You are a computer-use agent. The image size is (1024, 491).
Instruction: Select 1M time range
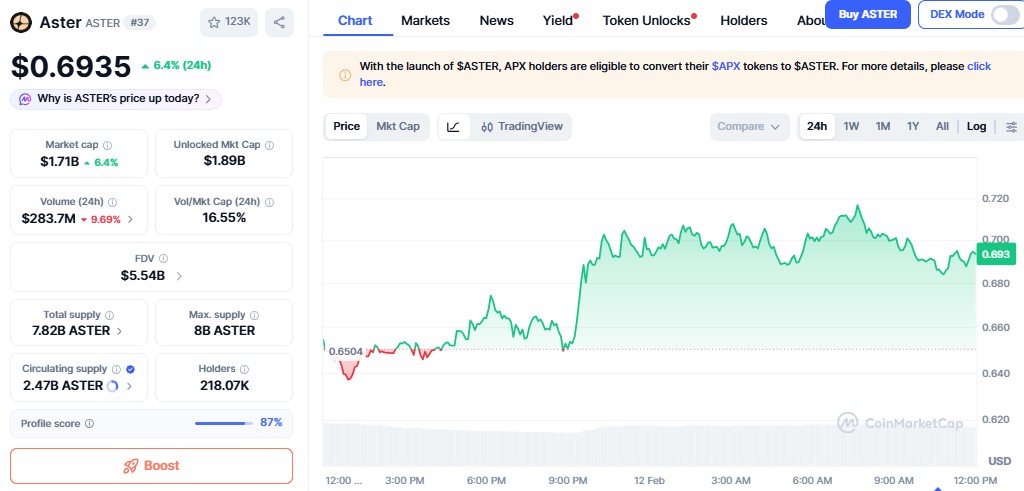883,127
